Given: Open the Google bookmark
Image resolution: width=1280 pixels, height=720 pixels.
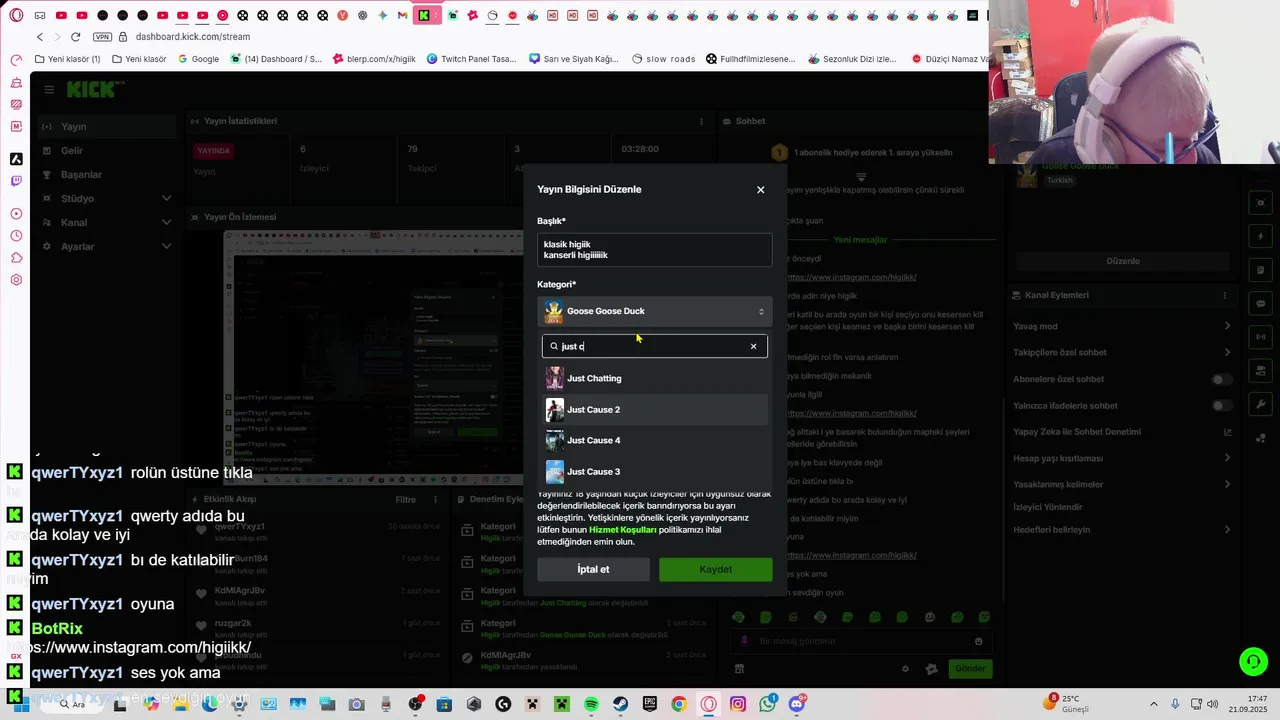Looking at the screenshot, I should coord(198,59).
